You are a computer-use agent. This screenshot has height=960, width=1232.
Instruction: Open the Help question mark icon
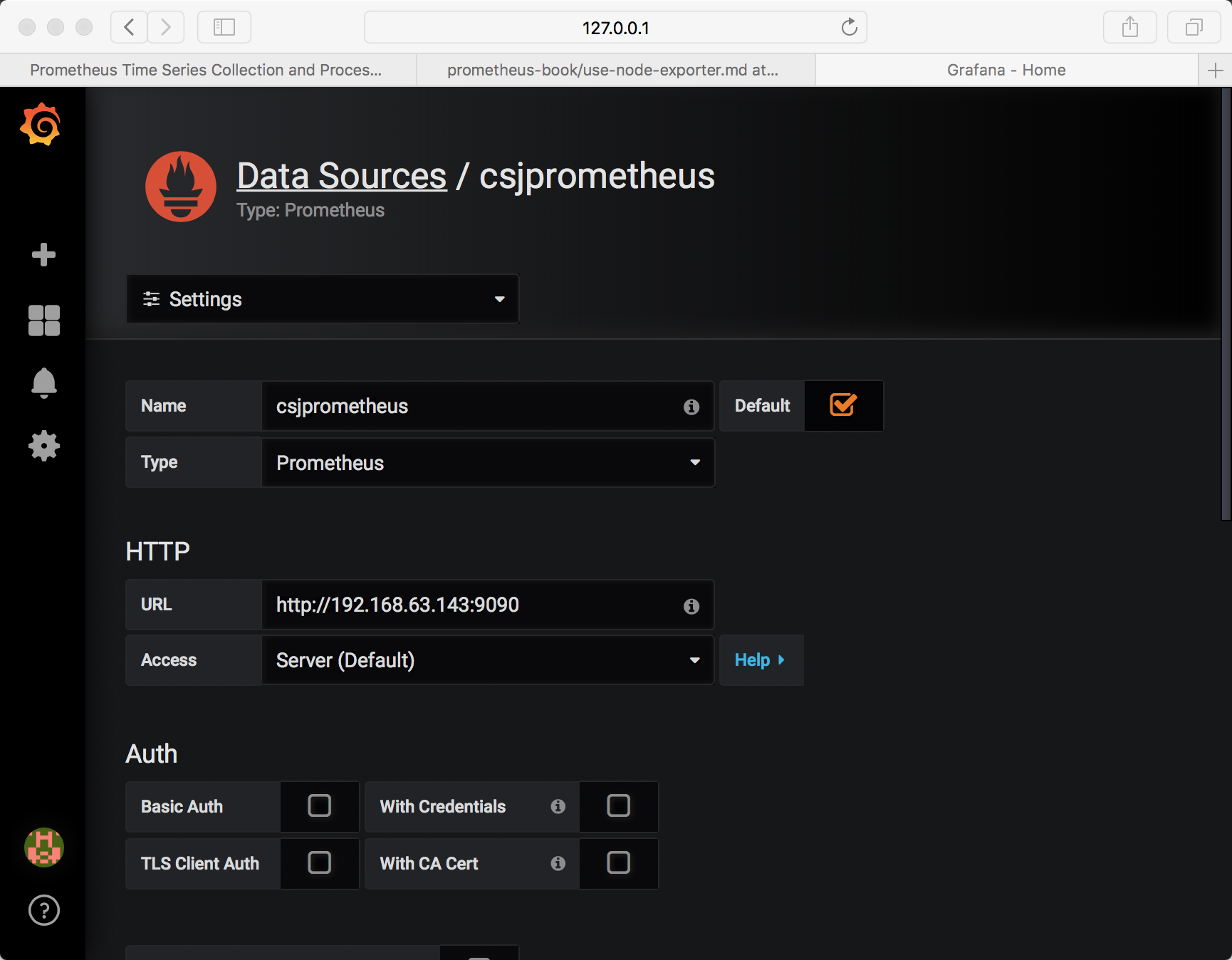(44, 910)
